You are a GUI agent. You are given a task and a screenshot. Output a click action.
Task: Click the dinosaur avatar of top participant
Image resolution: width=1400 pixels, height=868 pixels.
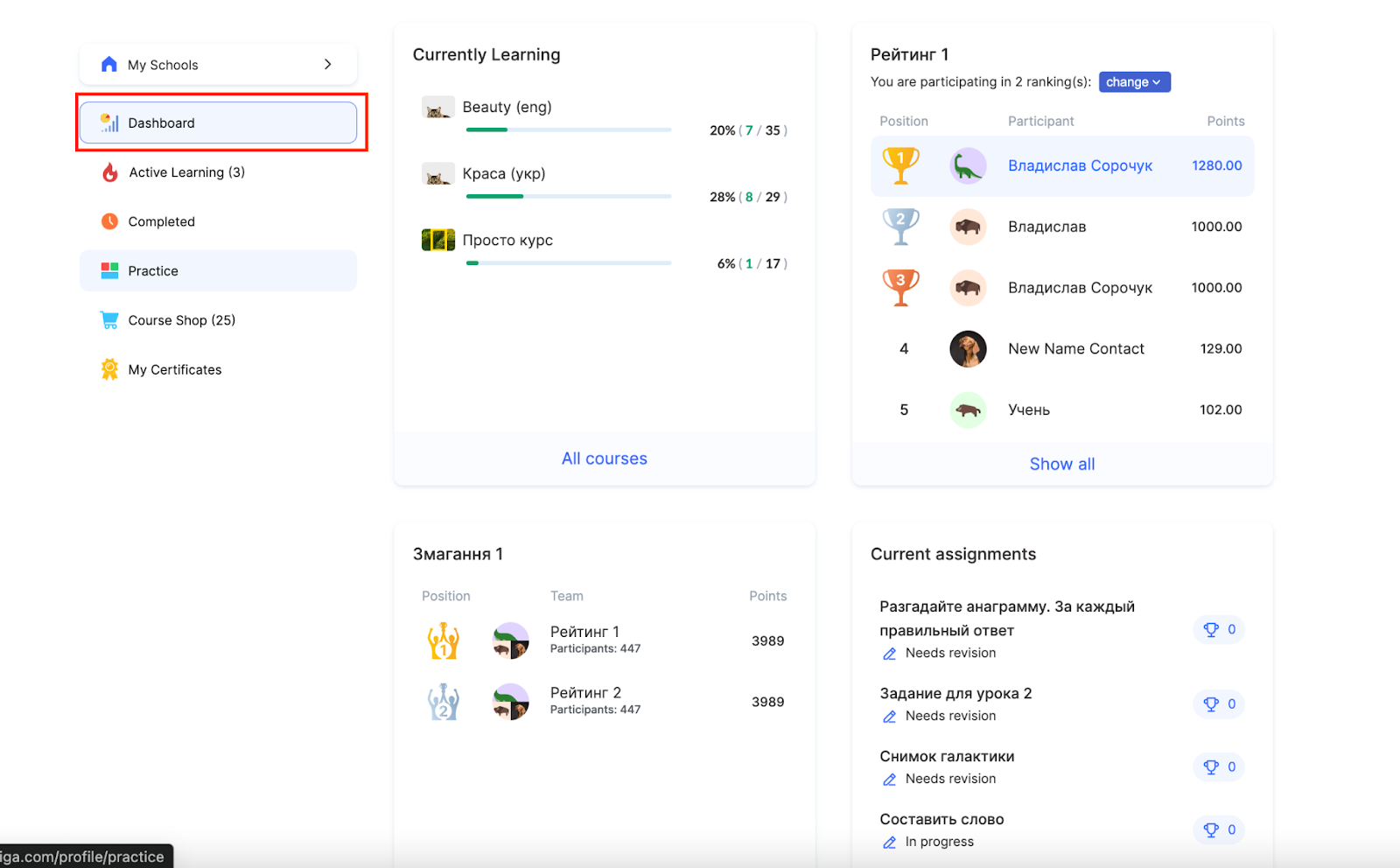pos(968,165)
